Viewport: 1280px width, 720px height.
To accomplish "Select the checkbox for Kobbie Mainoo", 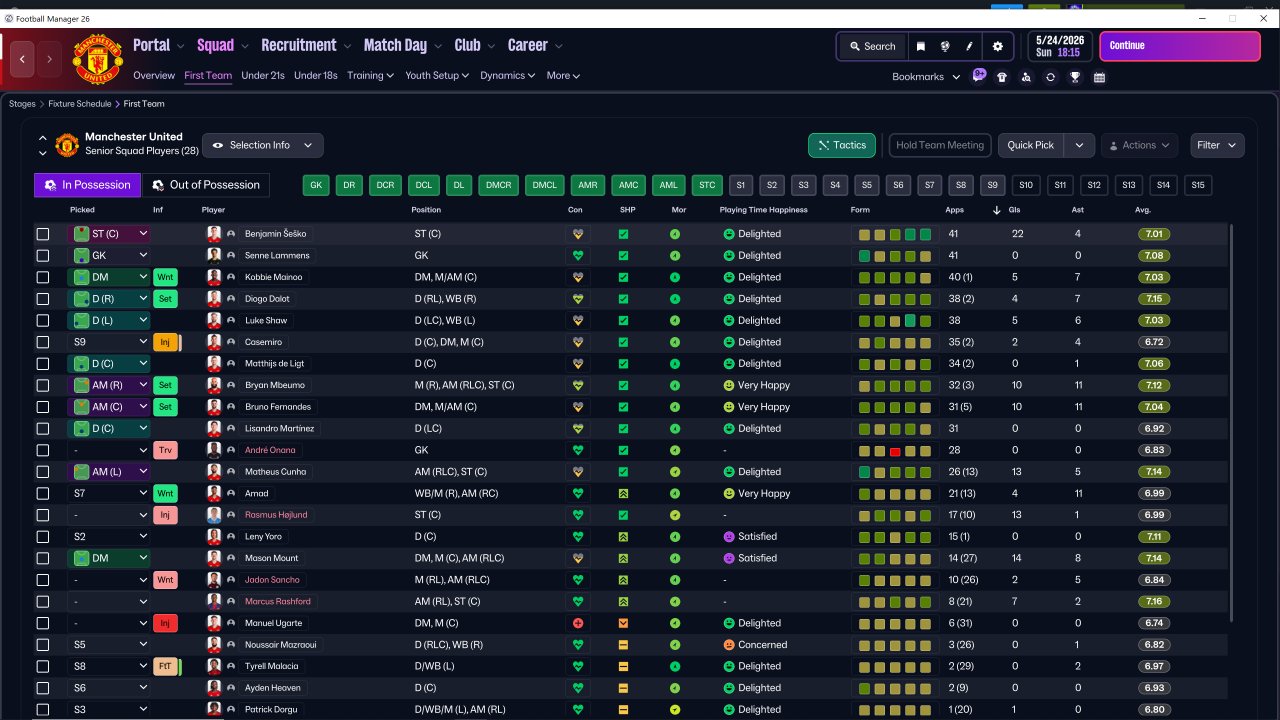I will pyautogui.click(x=43, y=277).
